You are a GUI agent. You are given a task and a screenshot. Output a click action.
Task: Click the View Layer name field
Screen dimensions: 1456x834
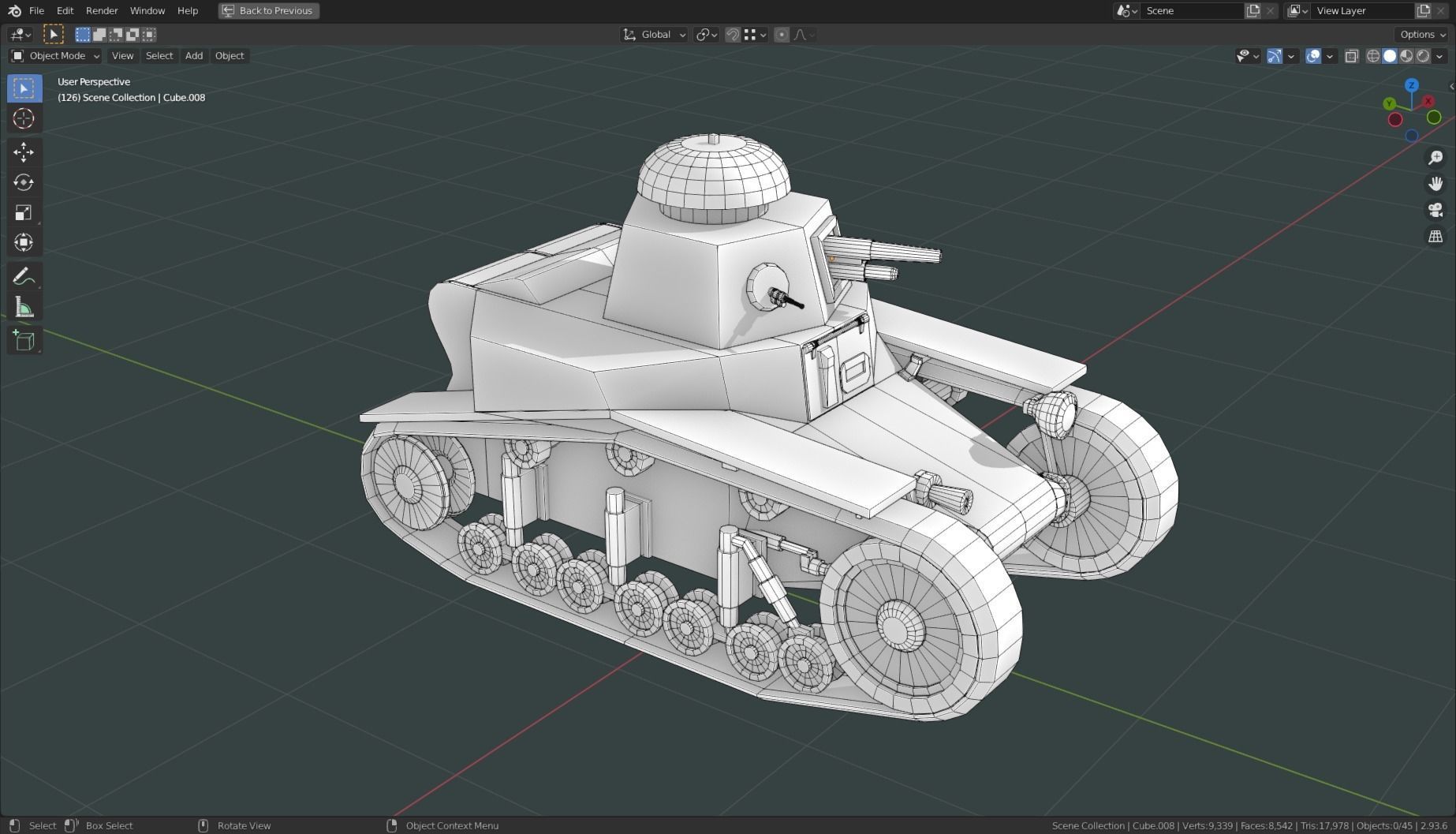click(1362, 11)
